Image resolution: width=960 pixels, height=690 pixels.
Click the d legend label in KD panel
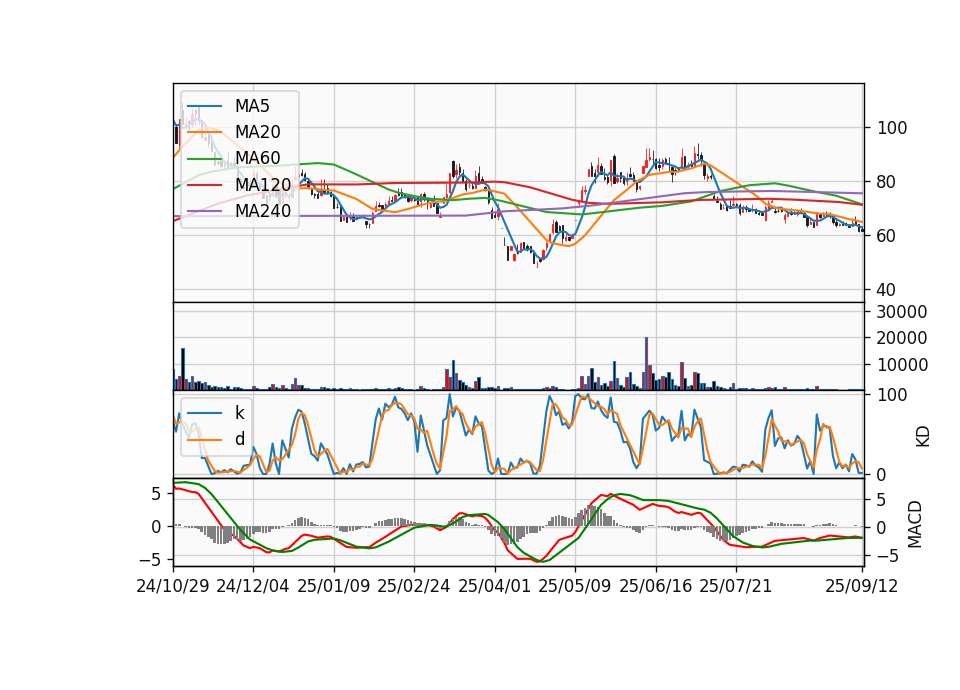[x=239, y=439]
